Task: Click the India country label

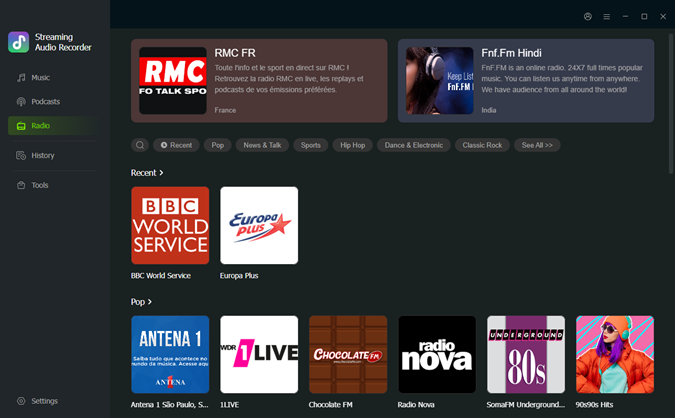Action: click(489, 110)
